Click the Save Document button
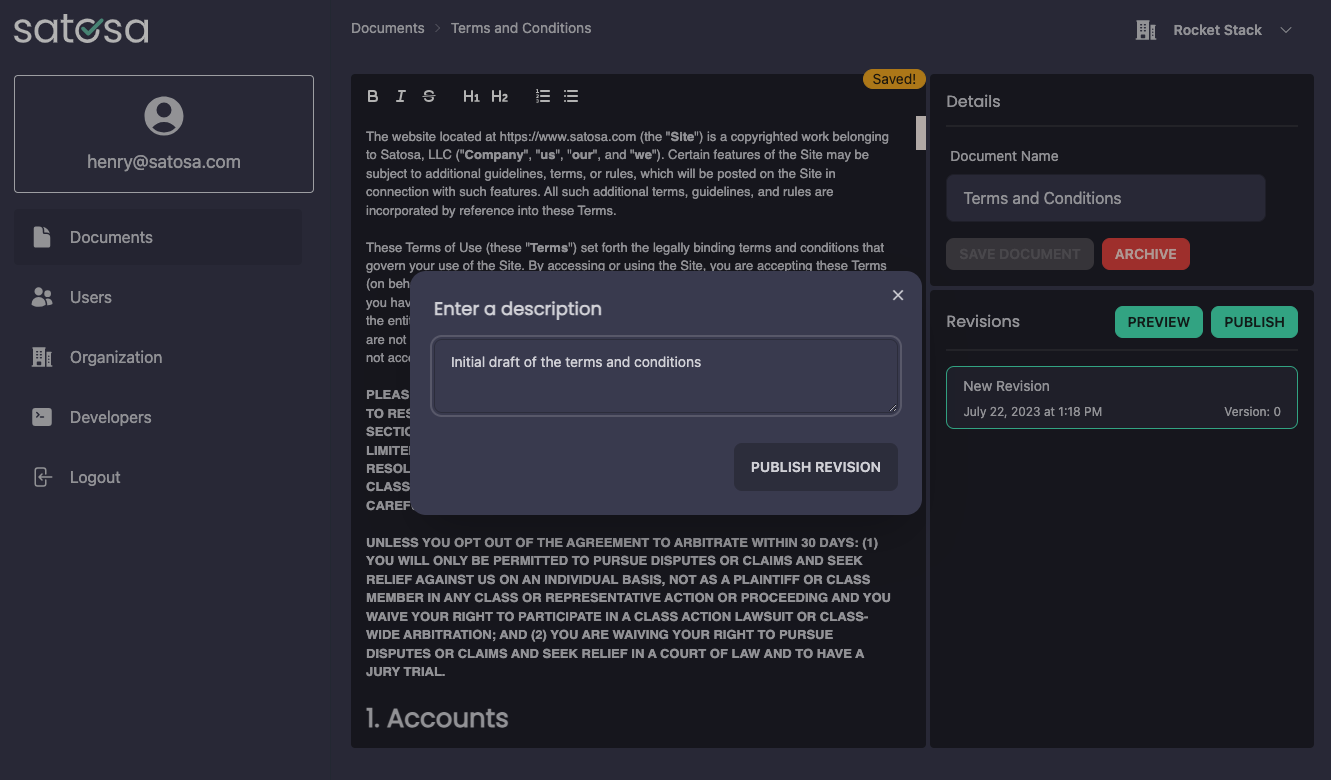This screenshot has height=780, width=1331. (1020, 254)
